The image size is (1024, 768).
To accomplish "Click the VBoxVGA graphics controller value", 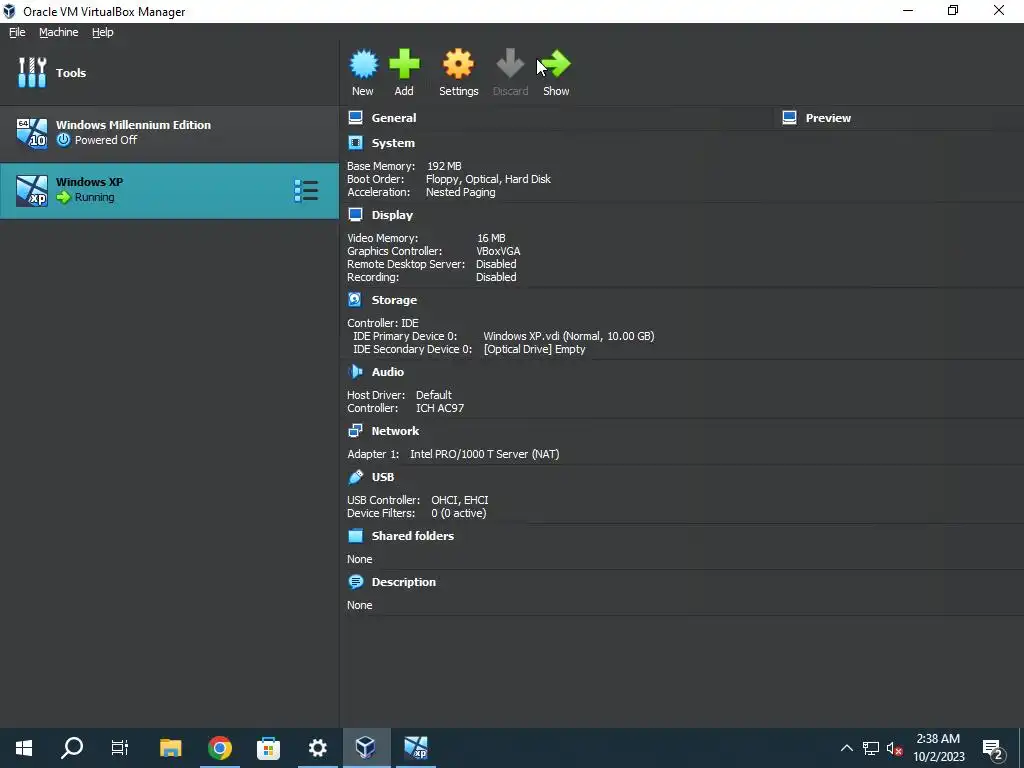I will coord(498,251).
